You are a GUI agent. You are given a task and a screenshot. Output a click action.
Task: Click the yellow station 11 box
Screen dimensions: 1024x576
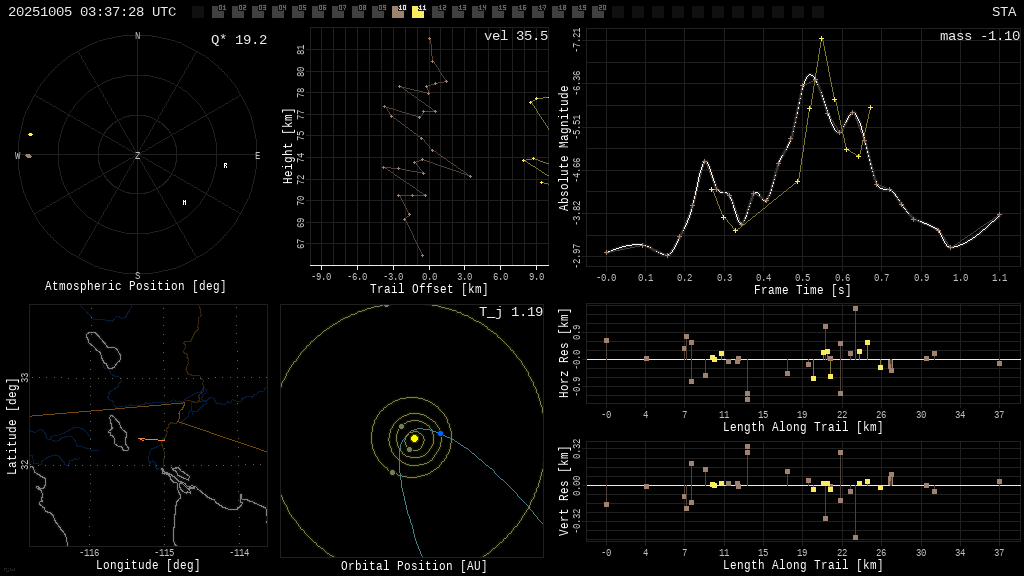418,12
